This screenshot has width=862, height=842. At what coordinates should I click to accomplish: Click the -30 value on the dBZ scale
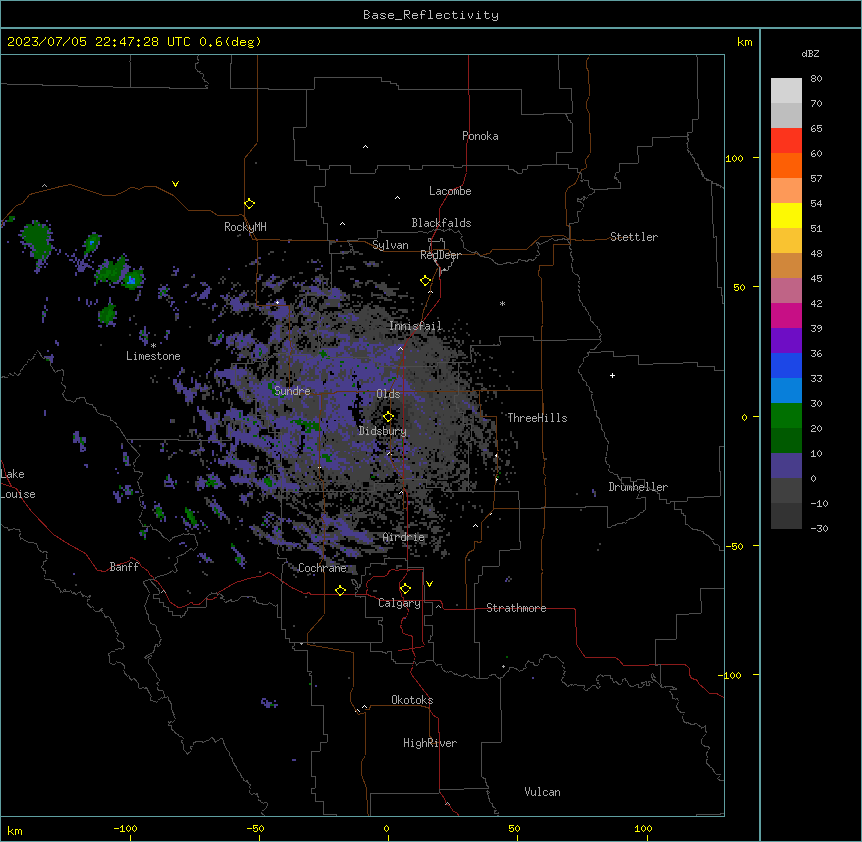point(819,528)
